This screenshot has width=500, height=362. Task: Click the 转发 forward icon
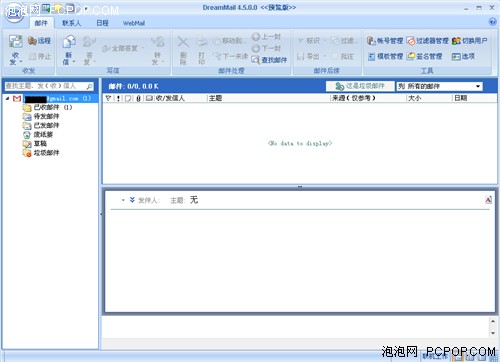[x=157, y=42]
